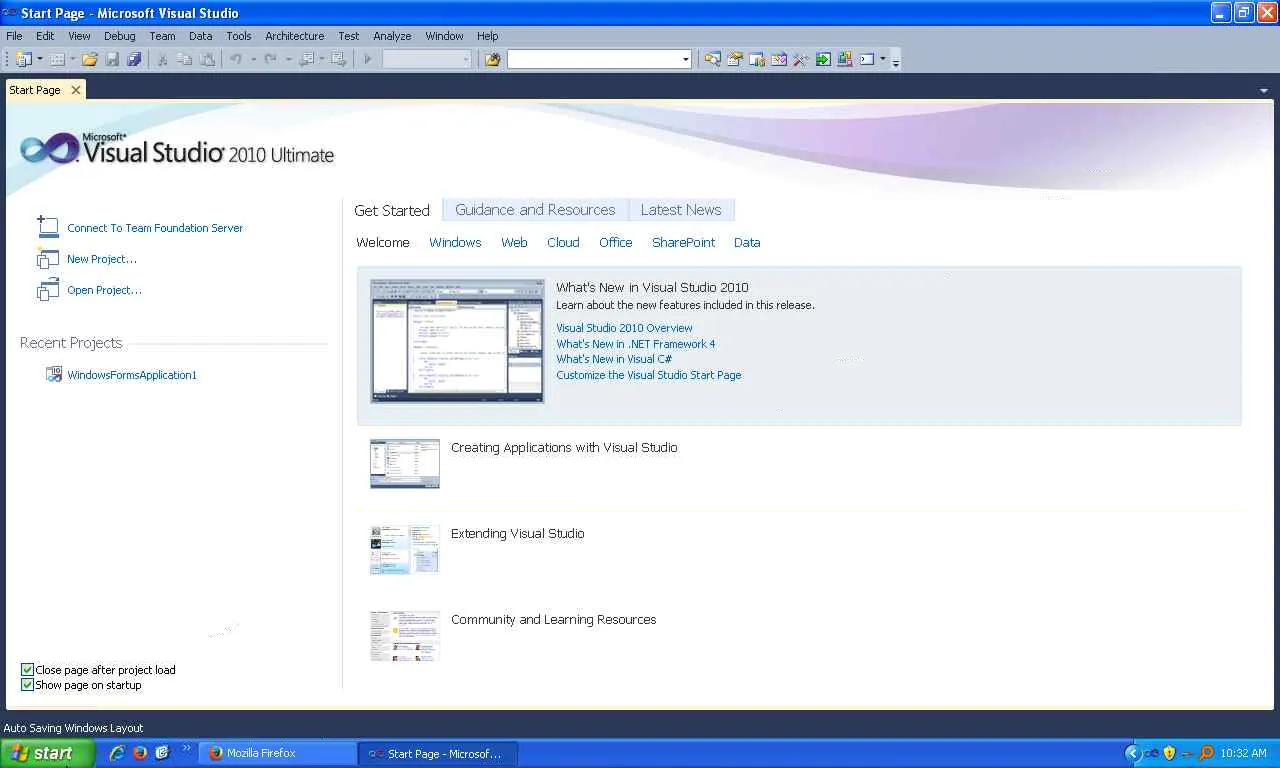Open recent project WindowsFormsApplication1
The height and width of the screenshot is (768, 1280).
coord(132,375)
